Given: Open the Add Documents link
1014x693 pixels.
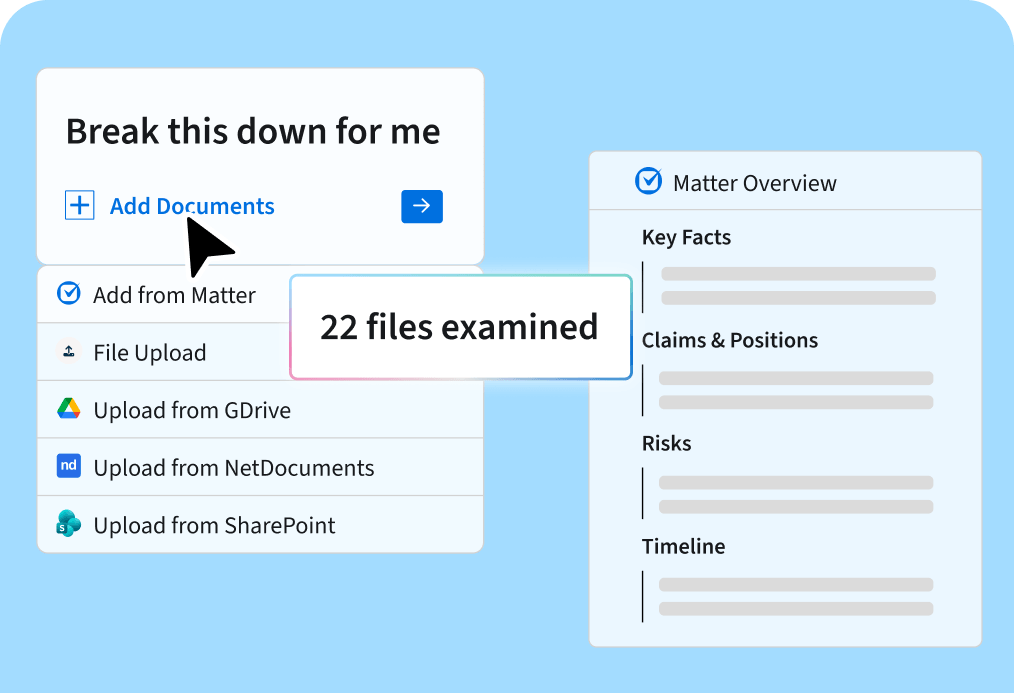Looking at the screenshot, I should pyautogui.click(x=192, y=206).
